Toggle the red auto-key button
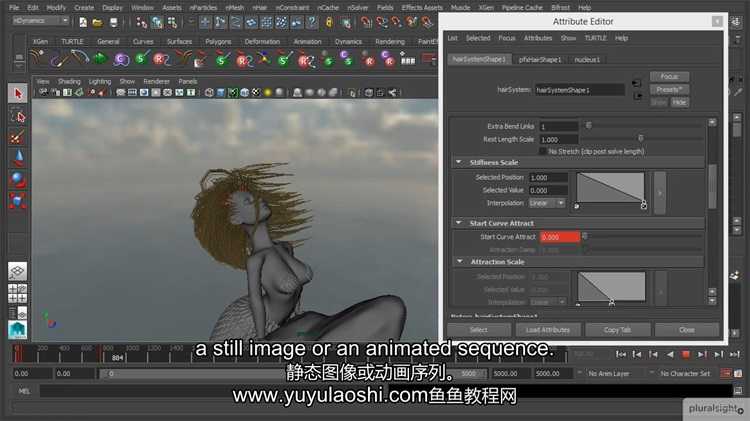 (x=726, y=373)
